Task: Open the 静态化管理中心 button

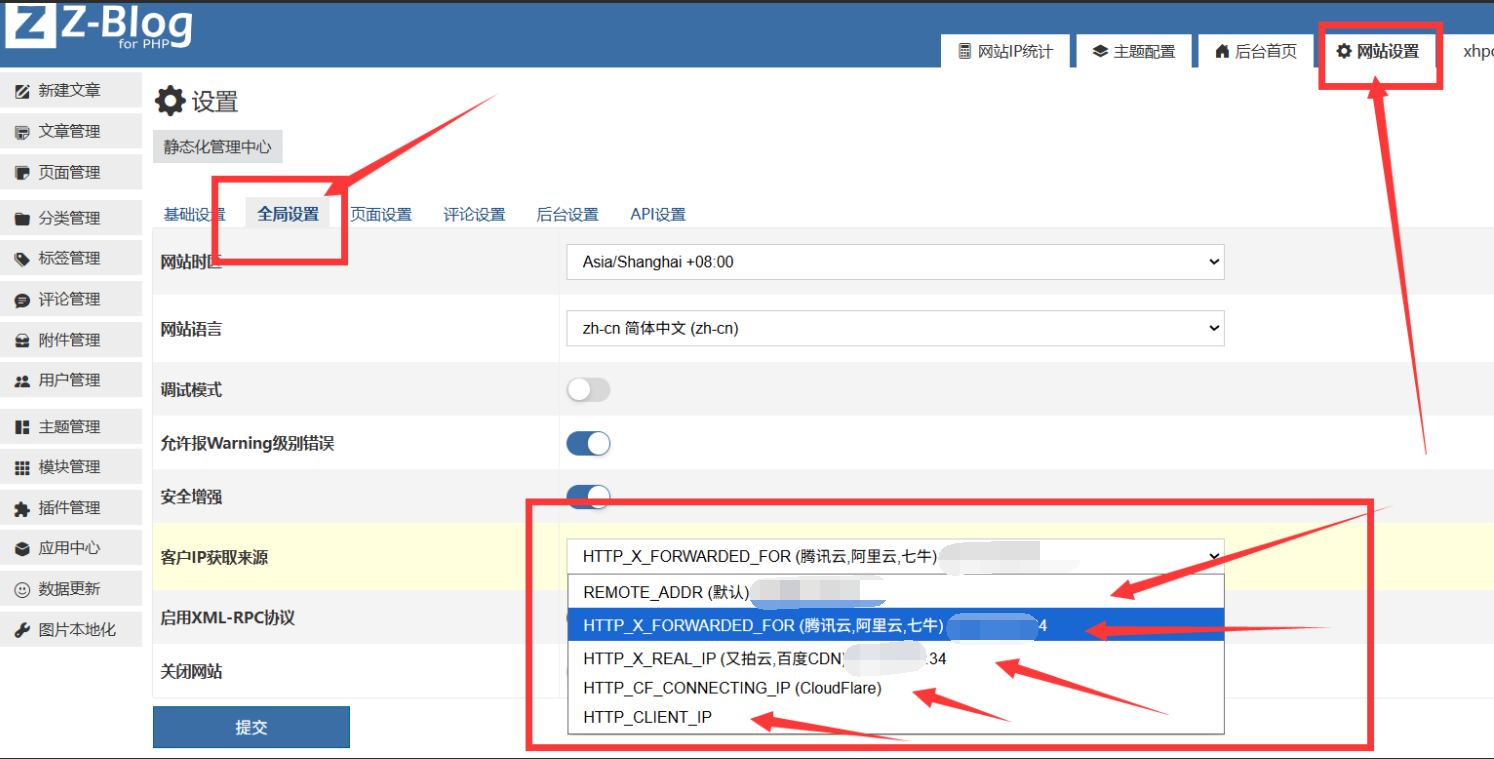Action: coord(218,146)
